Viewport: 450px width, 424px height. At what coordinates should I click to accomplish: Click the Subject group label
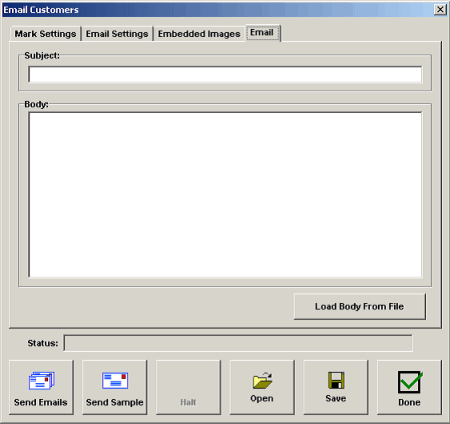(42, 55)
